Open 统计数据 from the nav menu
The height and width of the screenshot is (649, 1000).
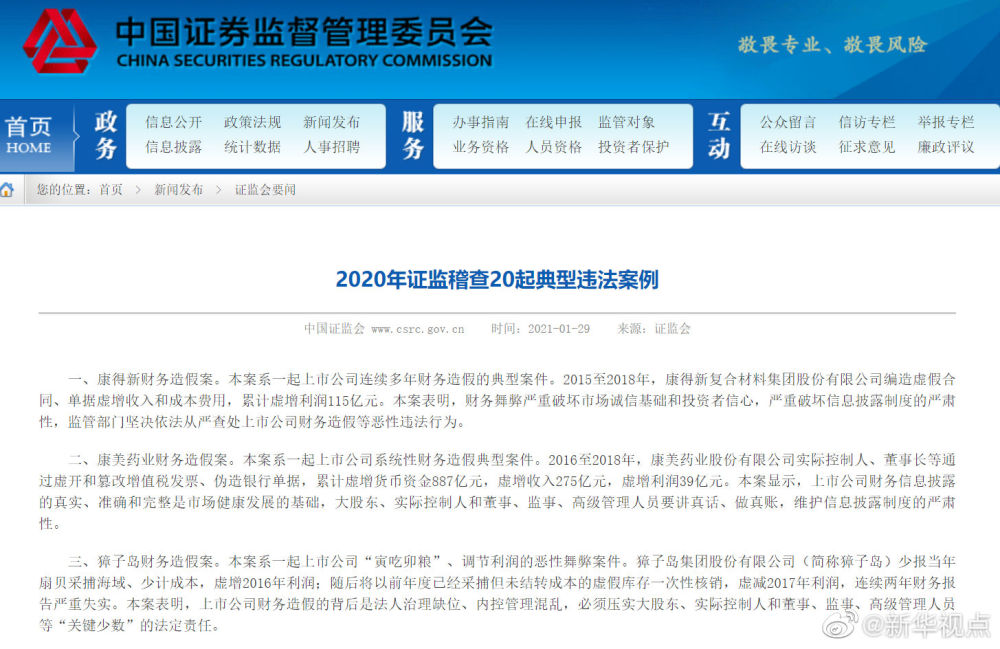252,147
